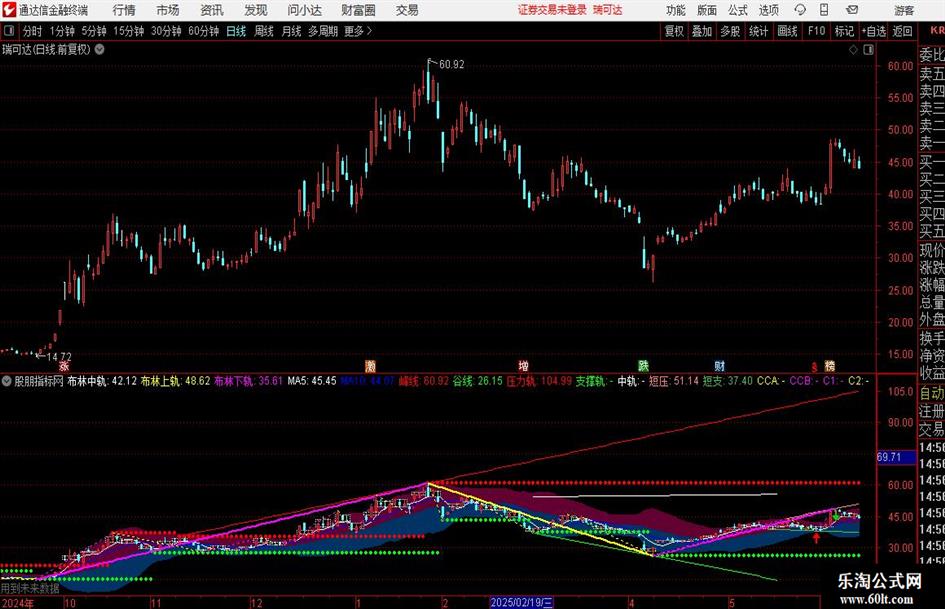Click the red up arrow signal on indicator

pyautogui.click(x=817, y=537)
